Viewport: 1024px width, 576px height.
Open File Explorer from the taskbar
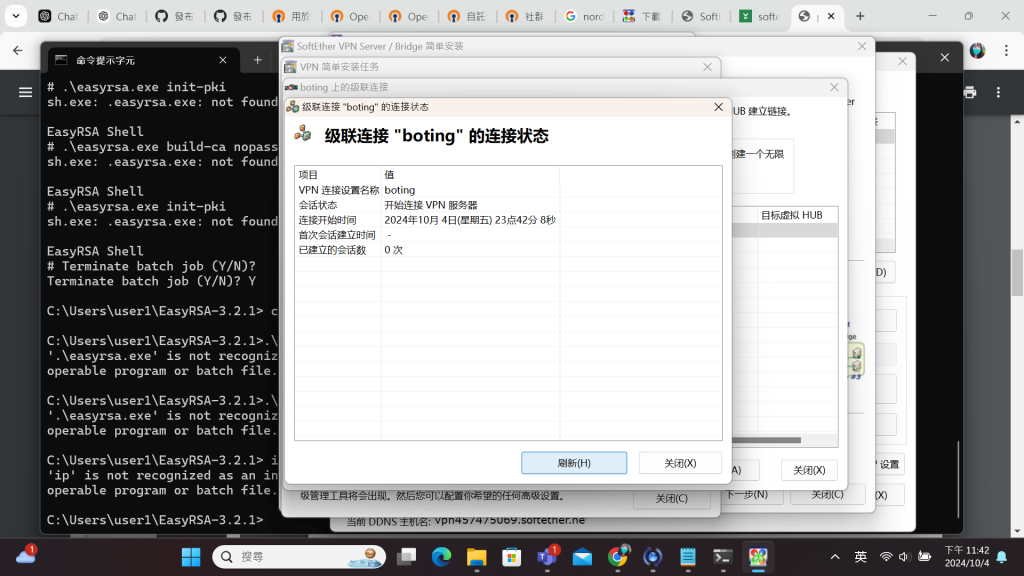point(477,557)
